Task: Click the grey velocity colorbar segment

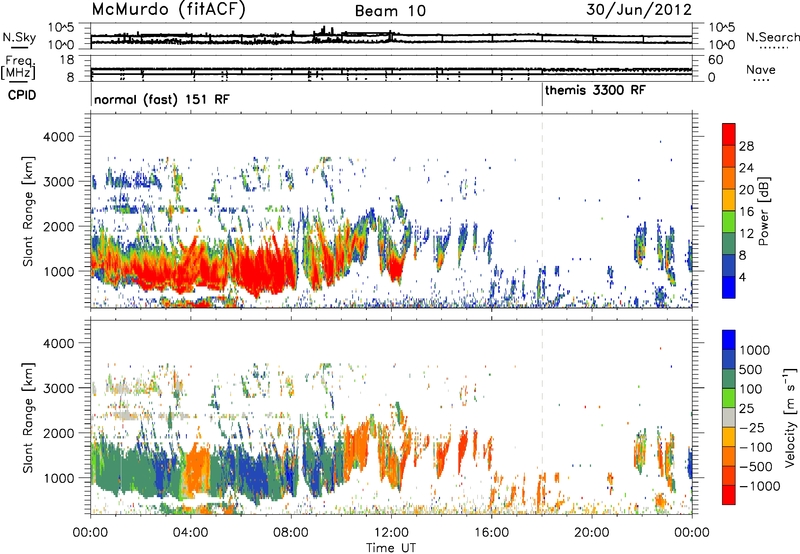Action: pyautogui.click(x=729, y=417)
